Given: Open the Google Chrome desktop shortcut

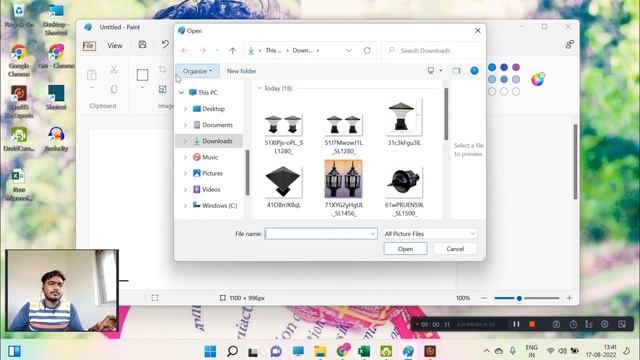Looking at the screenshot, I should point(19,61).
